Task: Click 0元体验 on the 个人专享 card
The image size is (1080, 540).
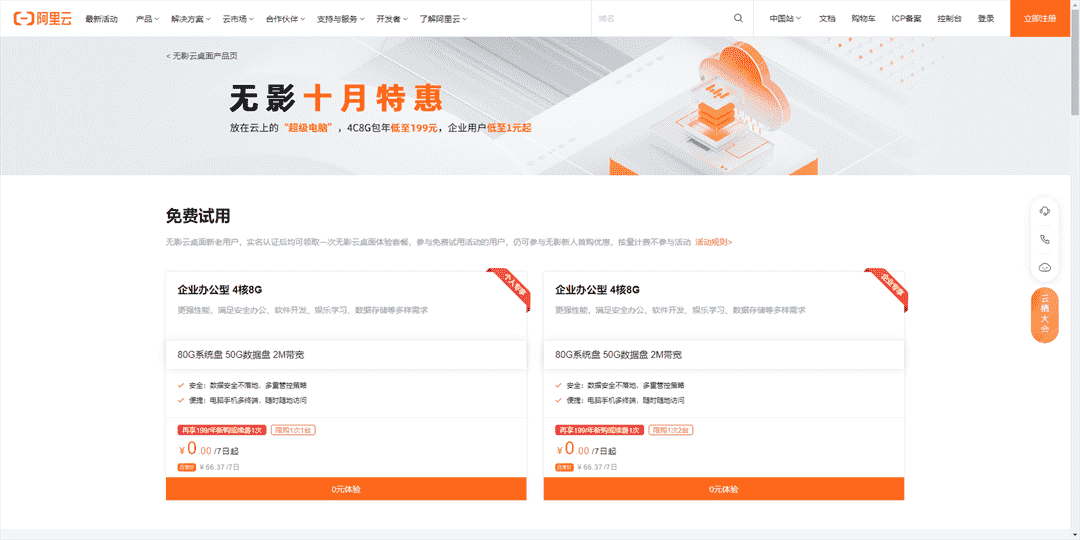Action: coord(346,489)
